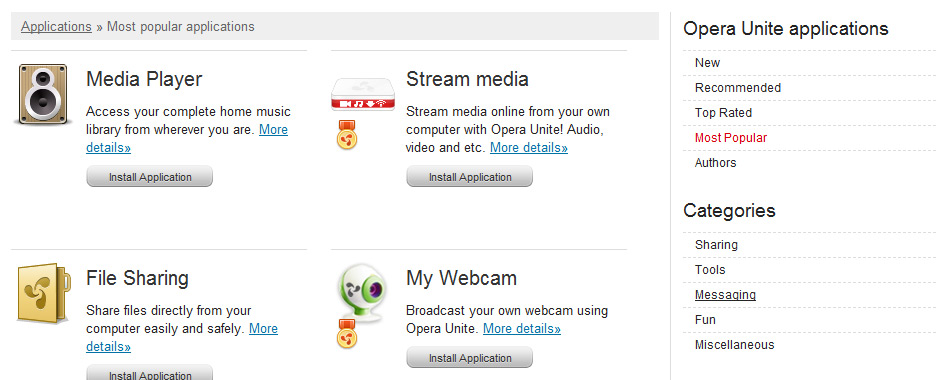Select Top Rated in sidebar menu
The image size is (936, 380).
click(x=723, y=113)
